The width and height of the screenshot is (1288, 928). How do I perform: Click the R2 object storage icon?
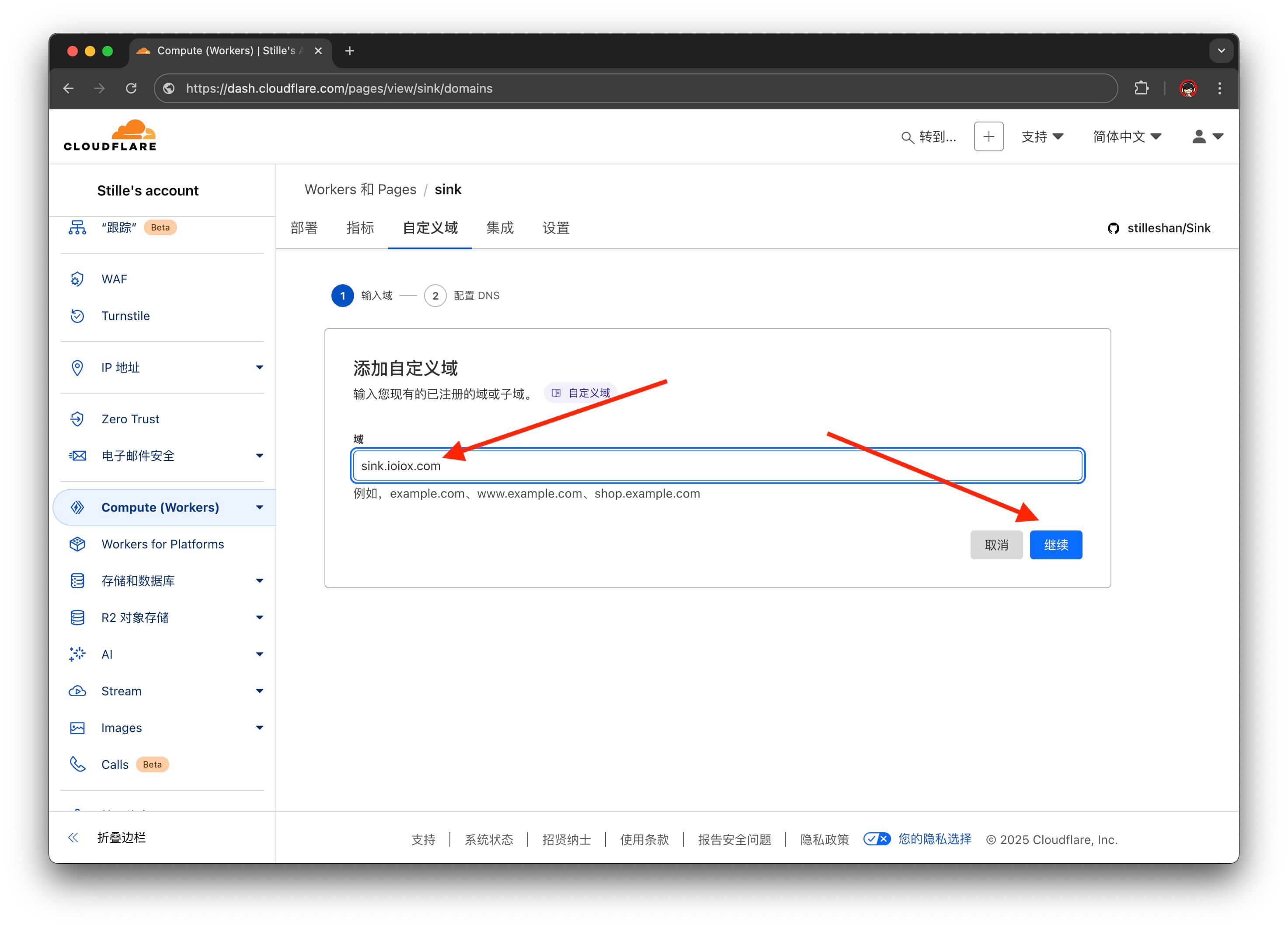pos(77,618)
